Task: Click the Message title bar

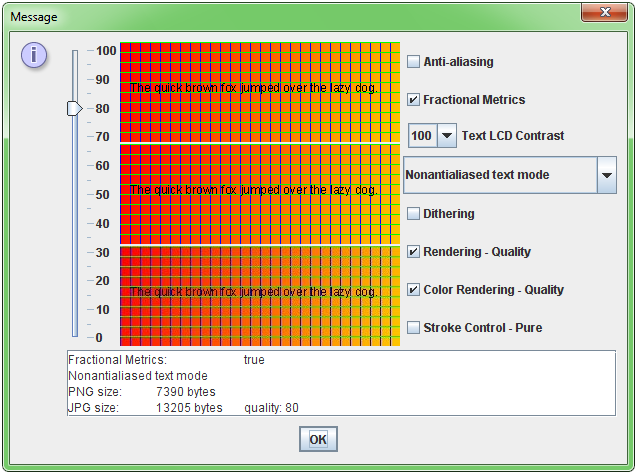Action: tap(300, 16)
